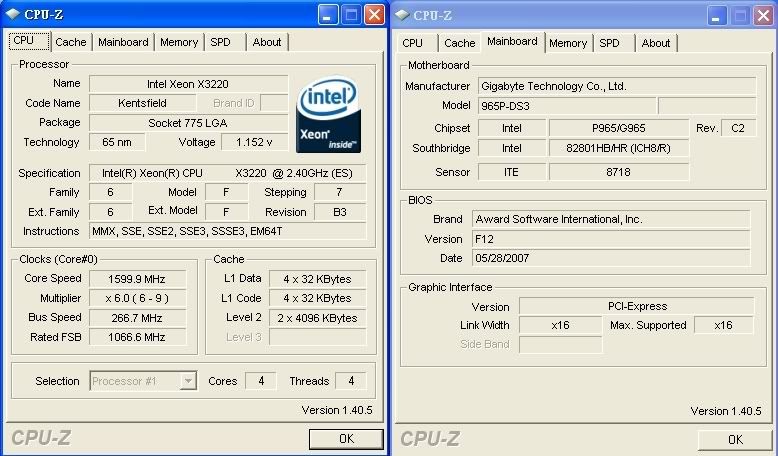Click the empty Brand ID field

coord(274,103)
